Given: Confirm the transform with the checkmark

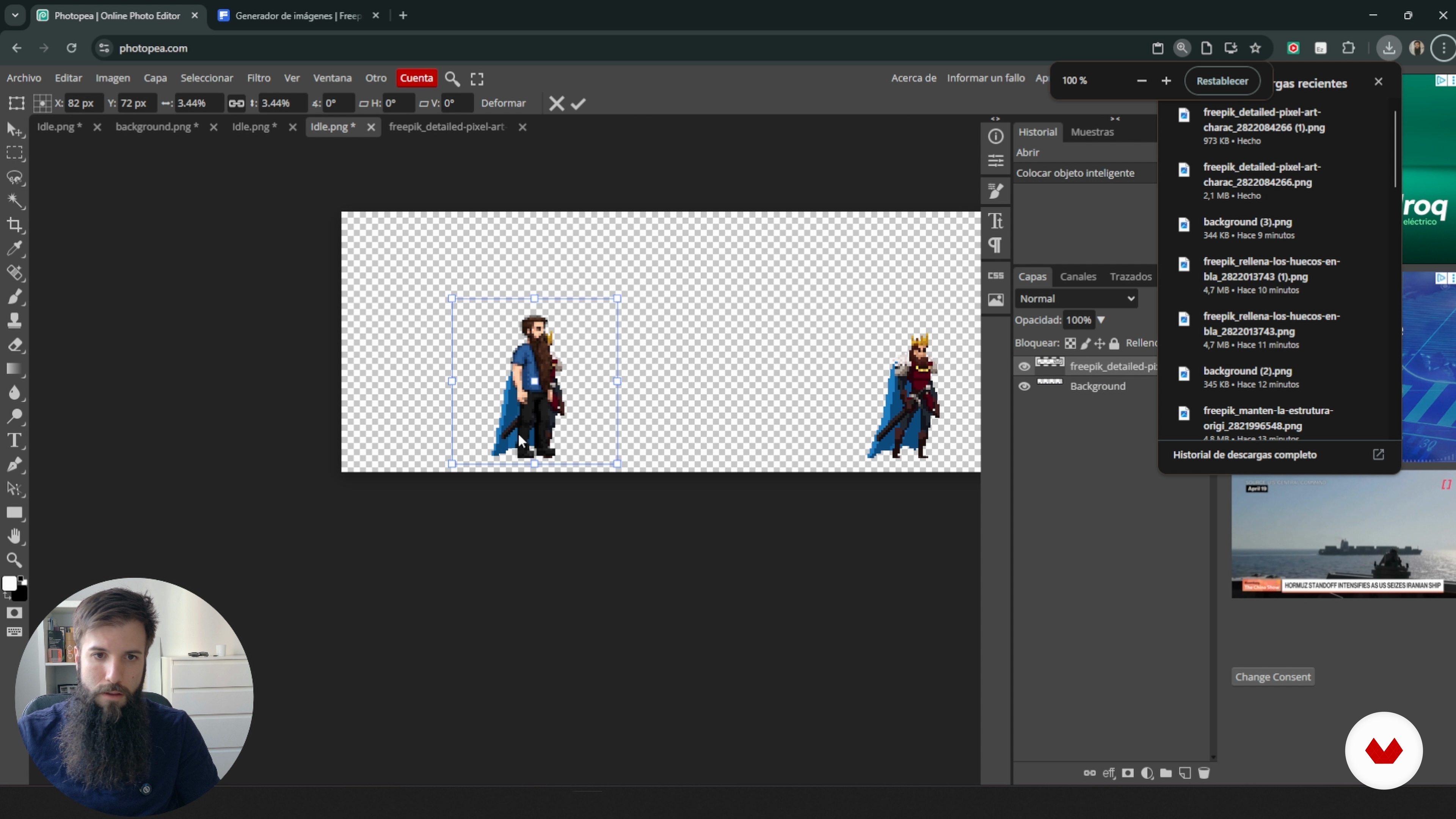Looking at the screenshot, I should (578, 104).
